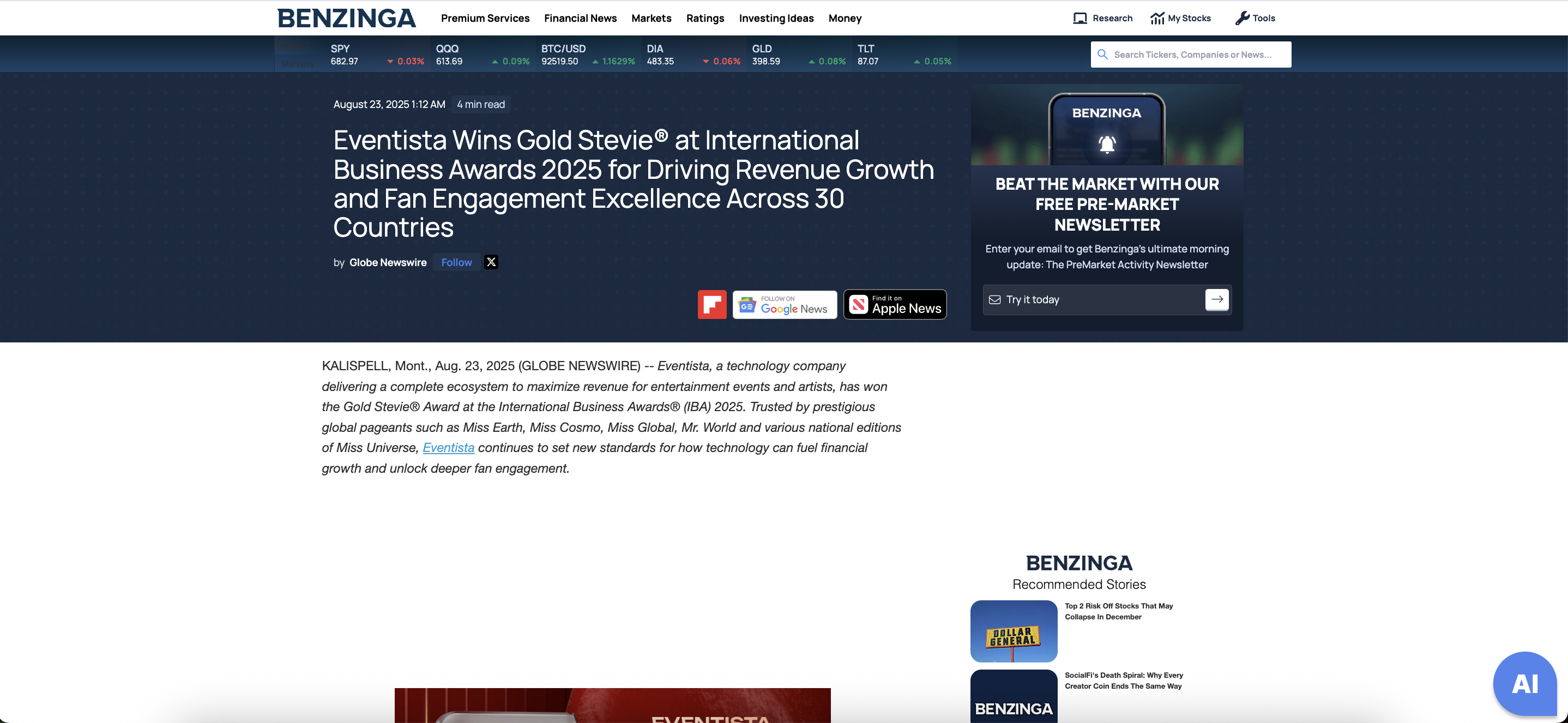Image resolution: width=1568 pixels, height=723 pixels.
Task: Click the Flipboard share icon
Action: (711, 304)
